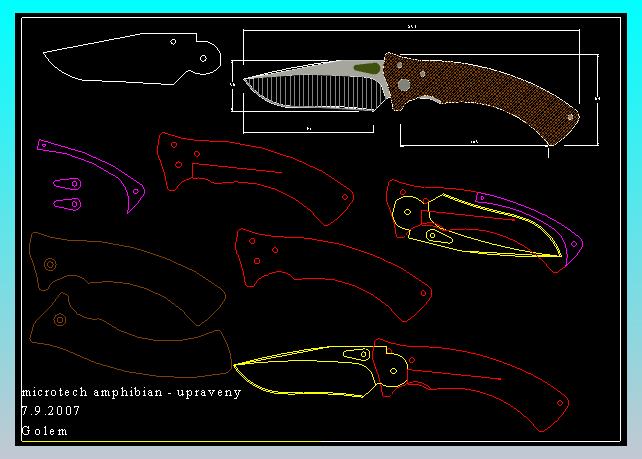Click the pivot hole in white blade outline
Image resolution: width=642 pixels, height=459 pixels.
(x=203, y=59)
